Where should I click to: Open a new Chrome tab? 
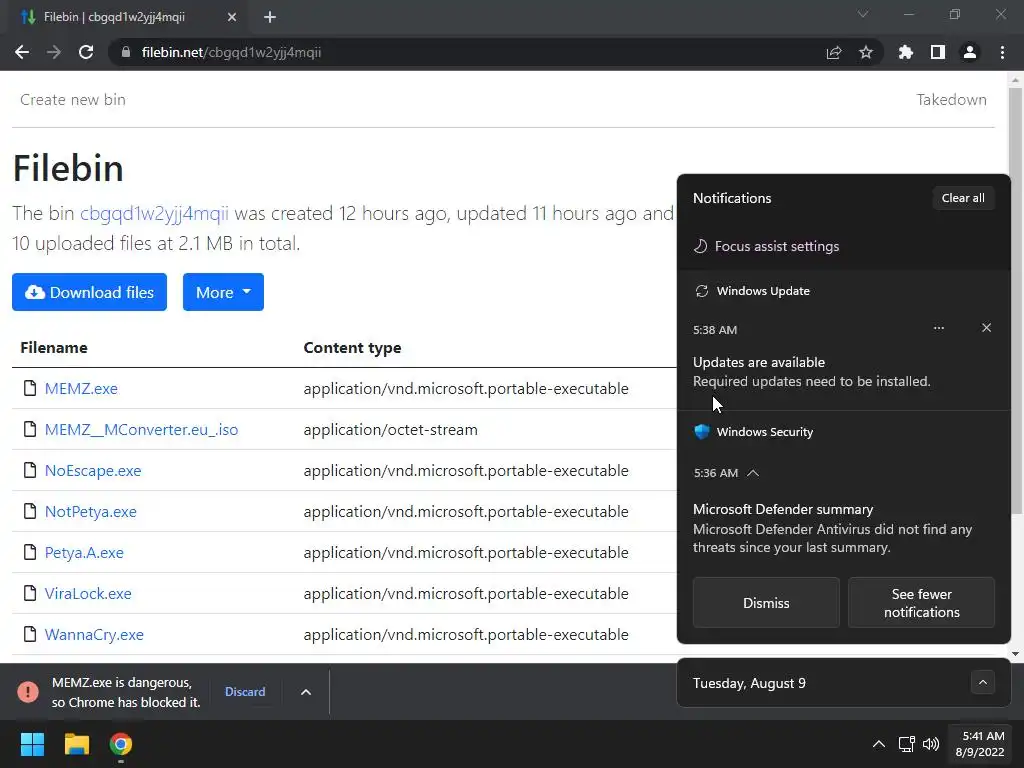coord(270,16)
